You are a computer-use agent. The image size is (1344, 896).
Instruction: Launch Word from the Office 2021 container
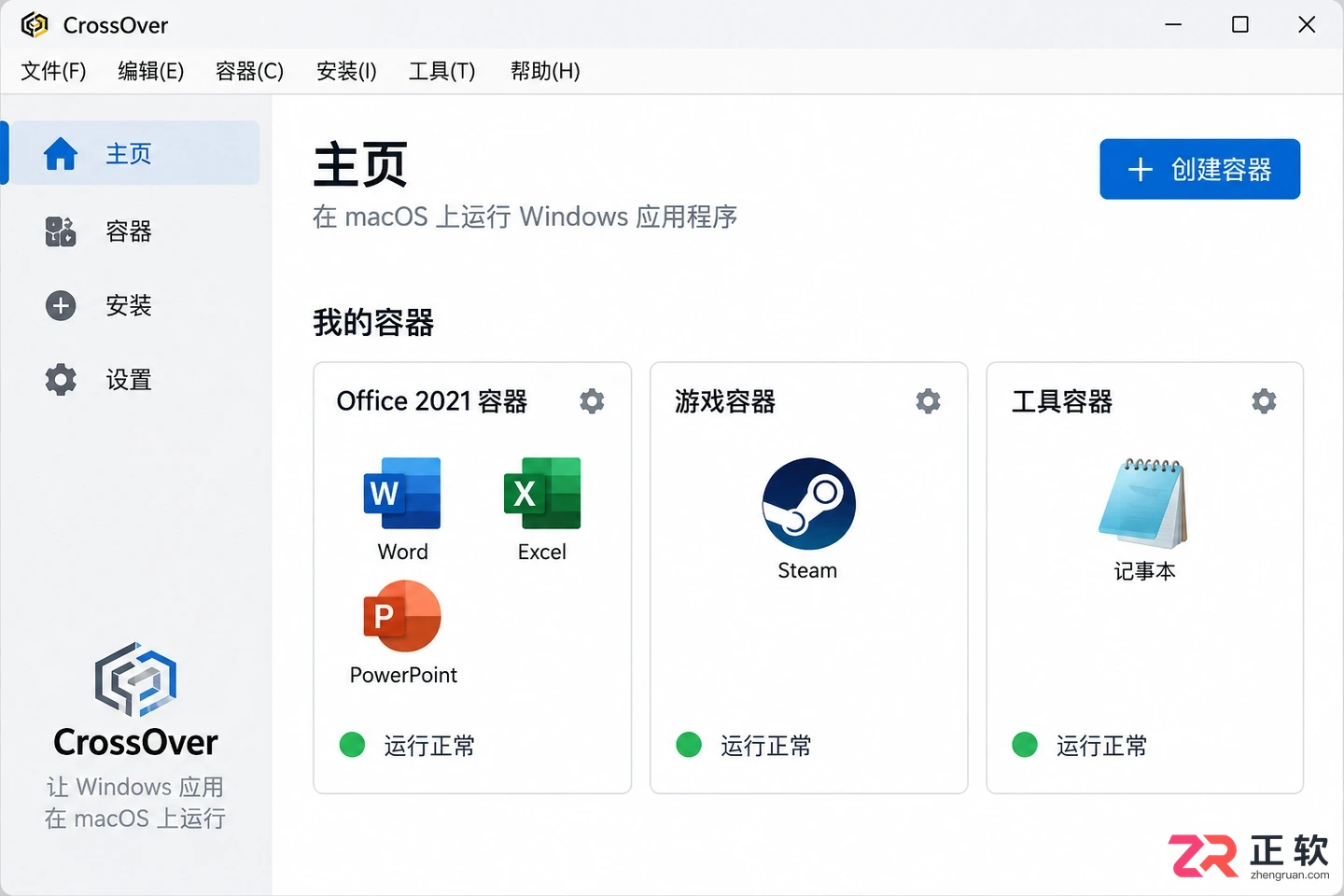402,494
